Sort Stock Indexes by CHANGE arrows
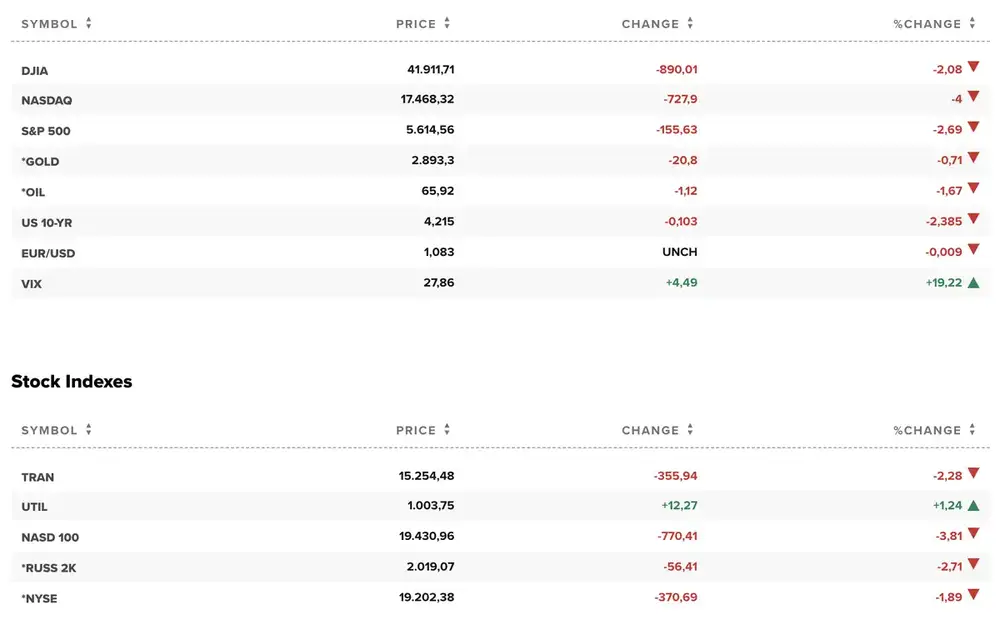Screen dimensions: 1000x620 click(690, 429)
